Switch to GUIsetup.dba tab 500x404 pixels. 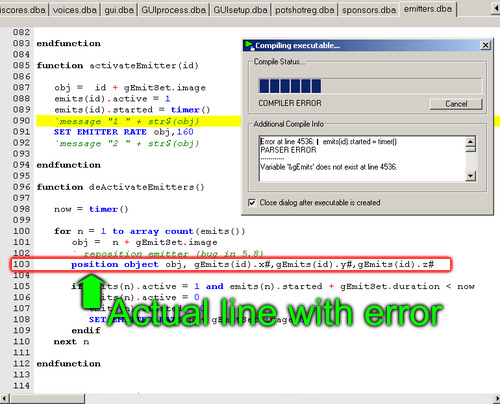[240, 10]
